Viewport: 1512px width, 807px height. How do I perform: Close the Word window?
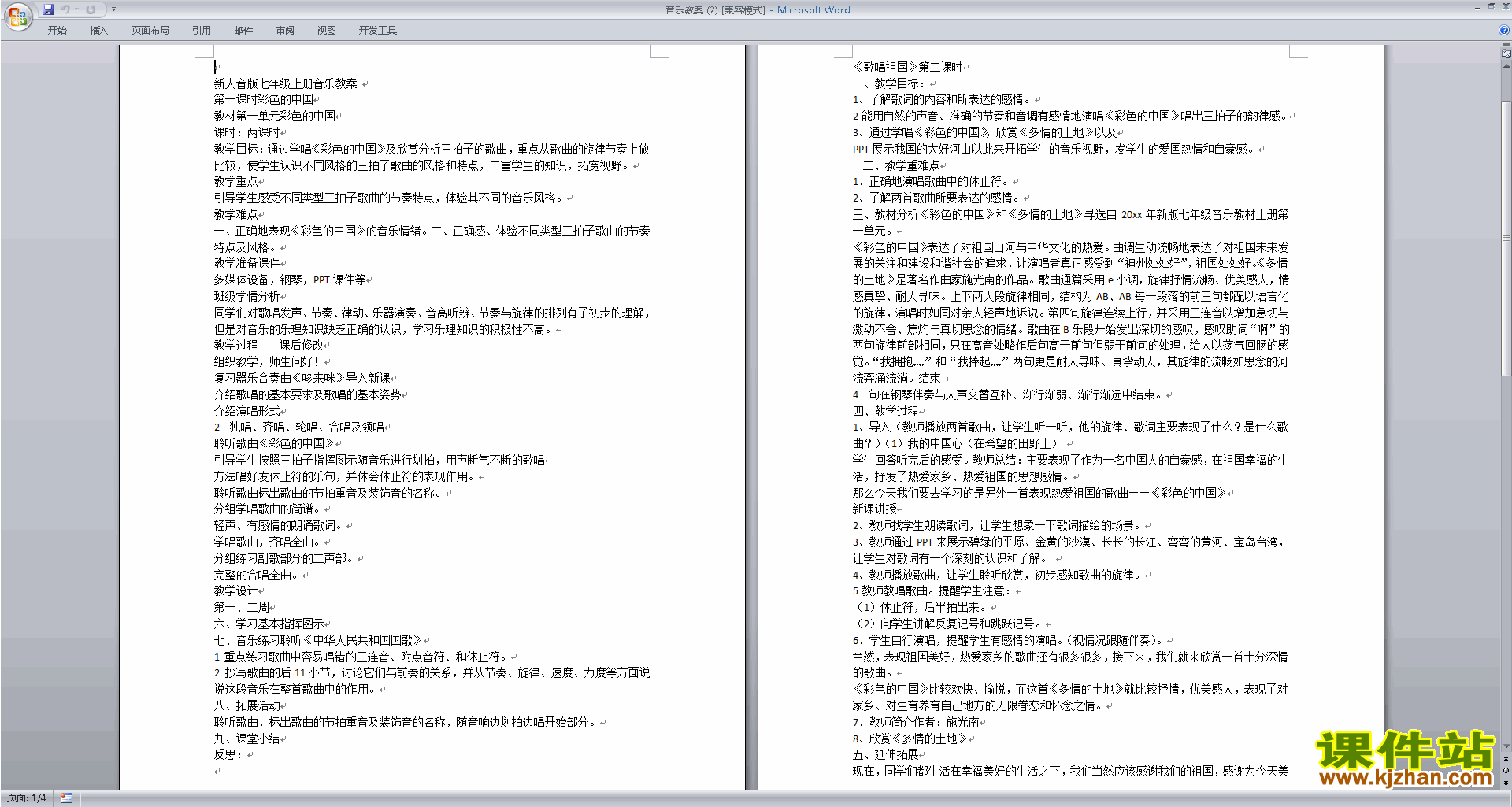[x=1505, y=7]
